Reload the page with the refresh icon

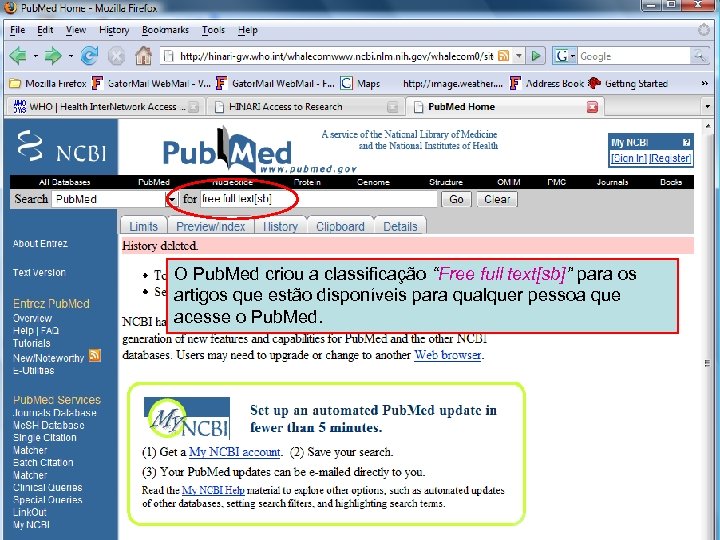[x=90, y=56]
